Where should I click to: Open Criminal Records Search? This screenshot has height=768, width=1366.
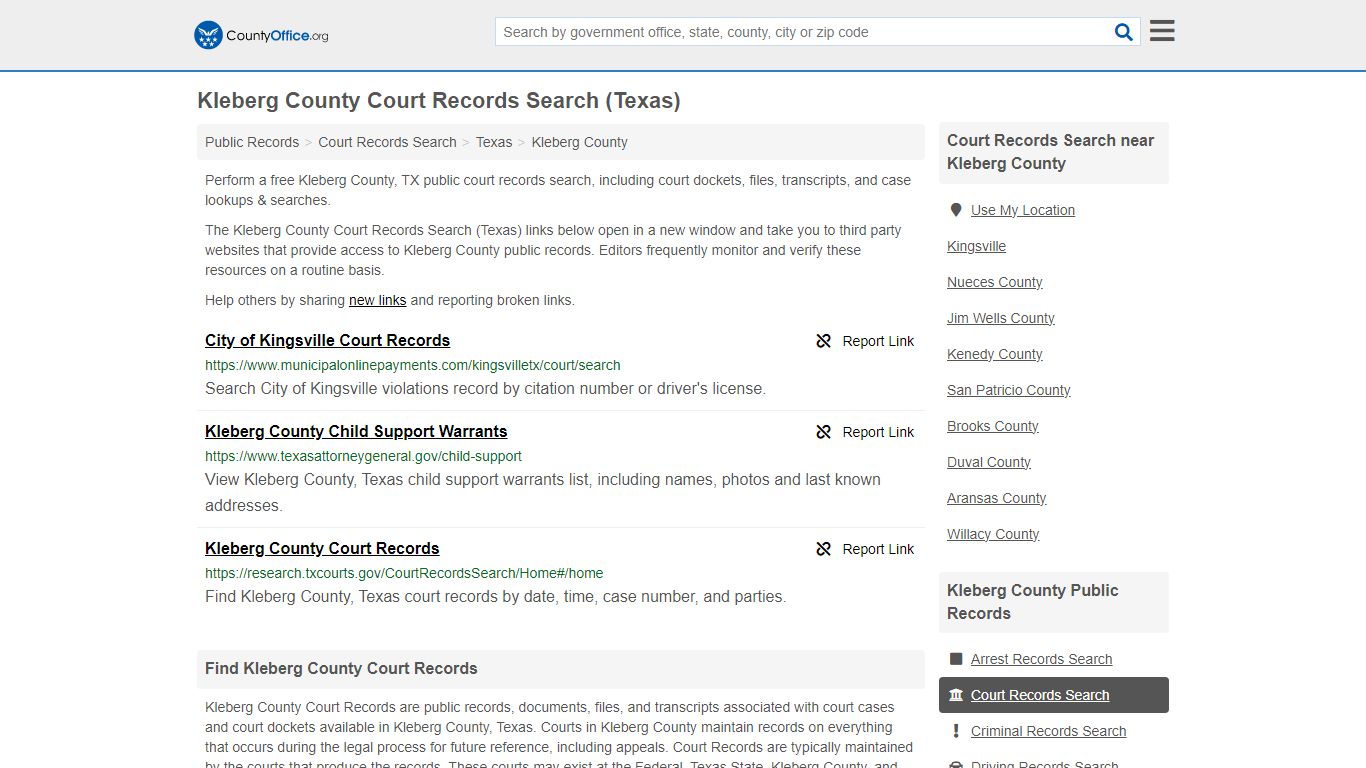point(1048,731)
